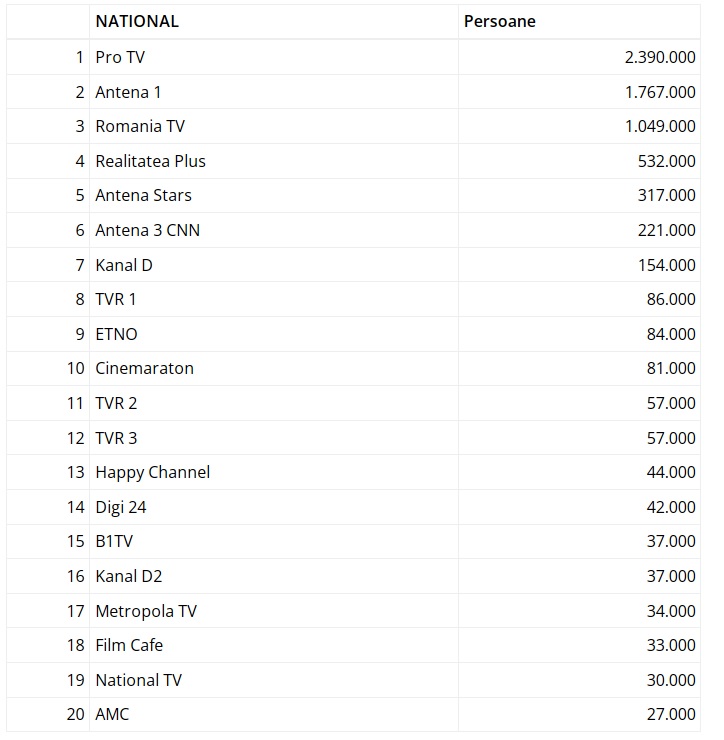Select the ETNO channel entry
The image size is (724, 740).
coord(116,334)
